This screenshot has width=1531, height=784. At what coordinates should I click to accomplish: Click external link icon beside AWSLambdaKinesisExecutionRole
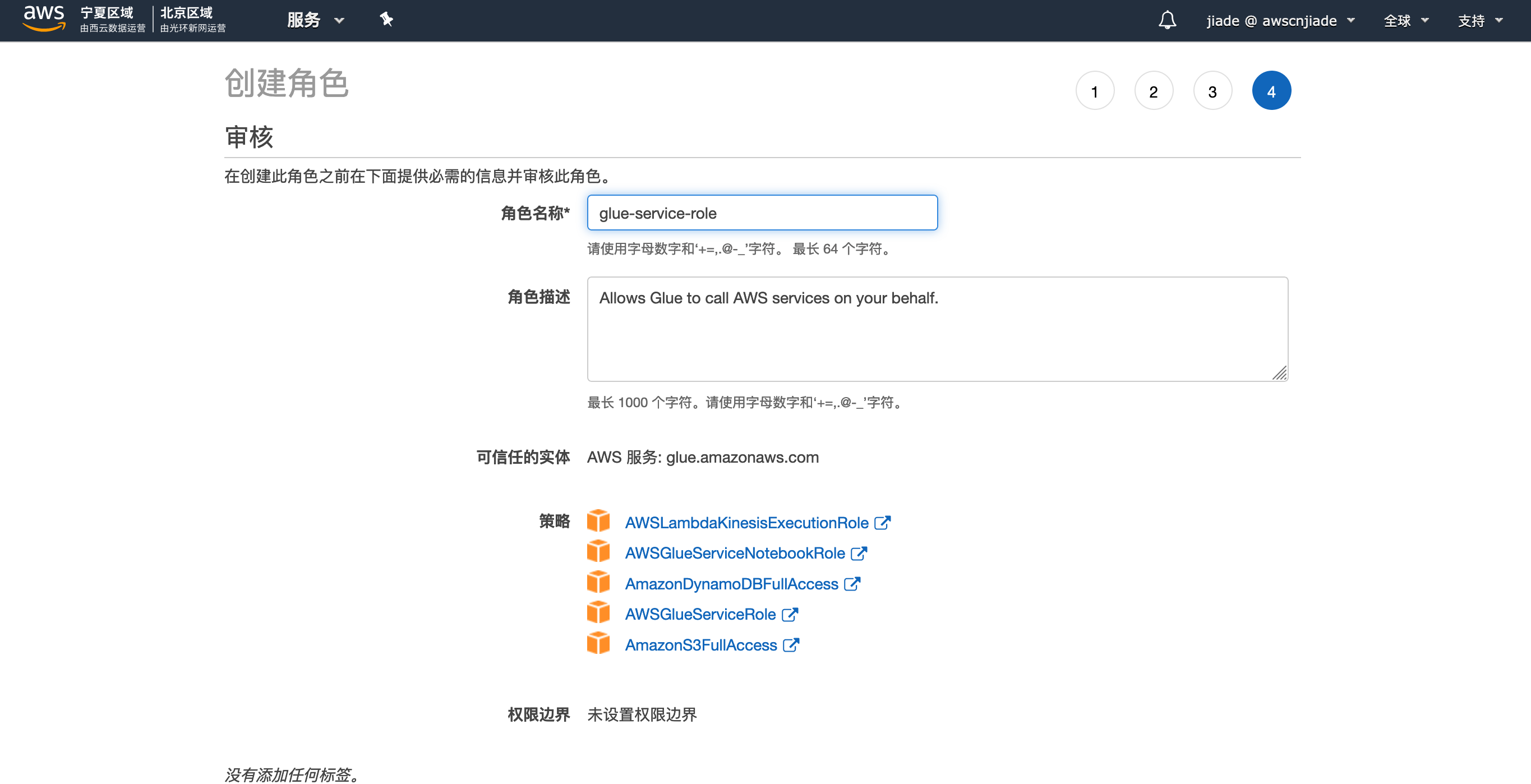882,523
